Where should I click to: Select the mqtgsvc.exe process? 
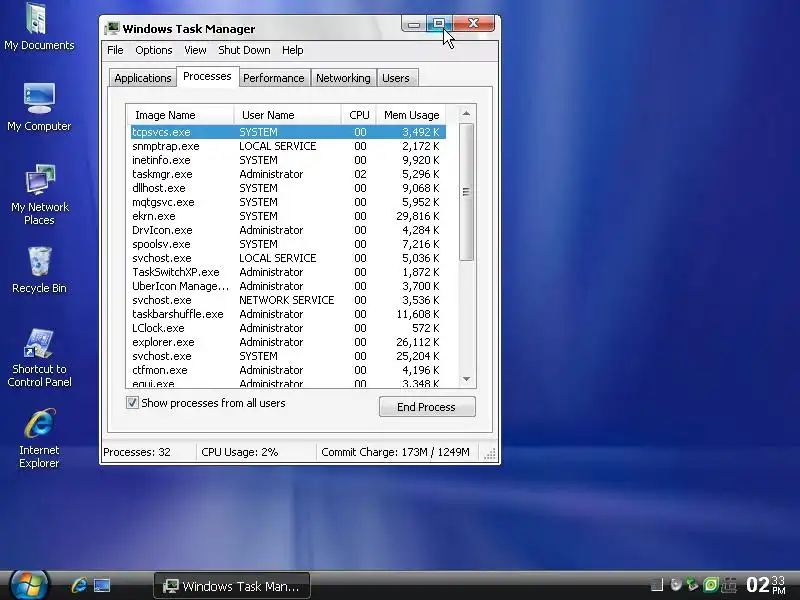point(288,202)
